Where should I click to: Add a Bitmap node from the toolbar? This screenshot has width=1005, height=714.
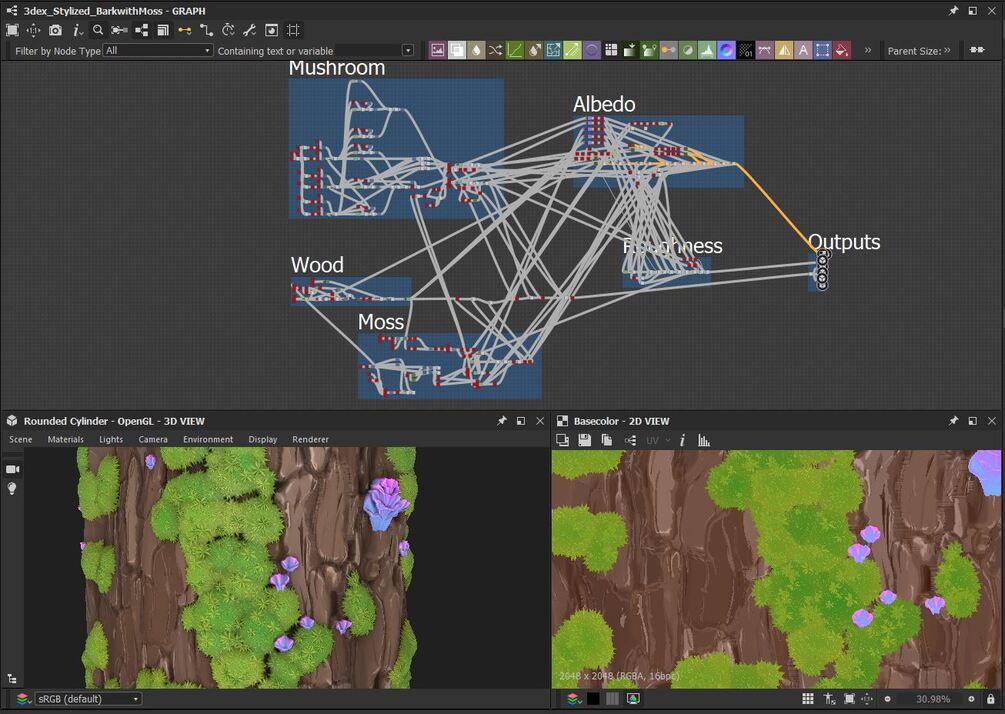[x=438, y=50]
